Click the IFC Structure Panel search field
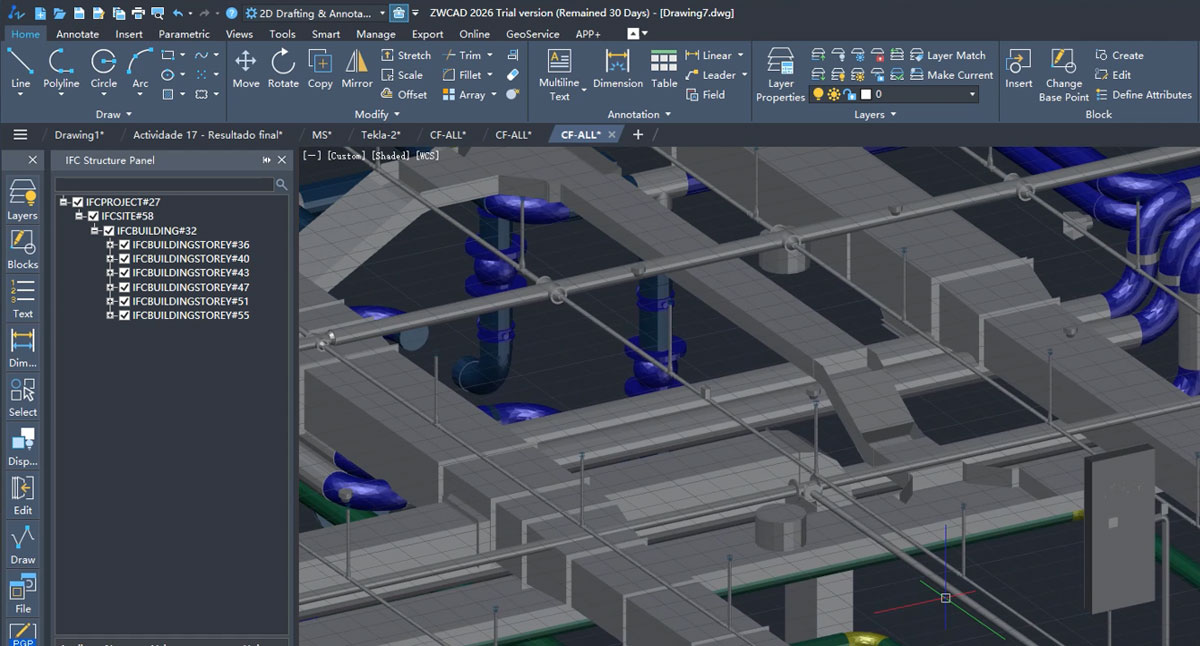Screen dimensions: 1200x646 [x=164, y=185]
